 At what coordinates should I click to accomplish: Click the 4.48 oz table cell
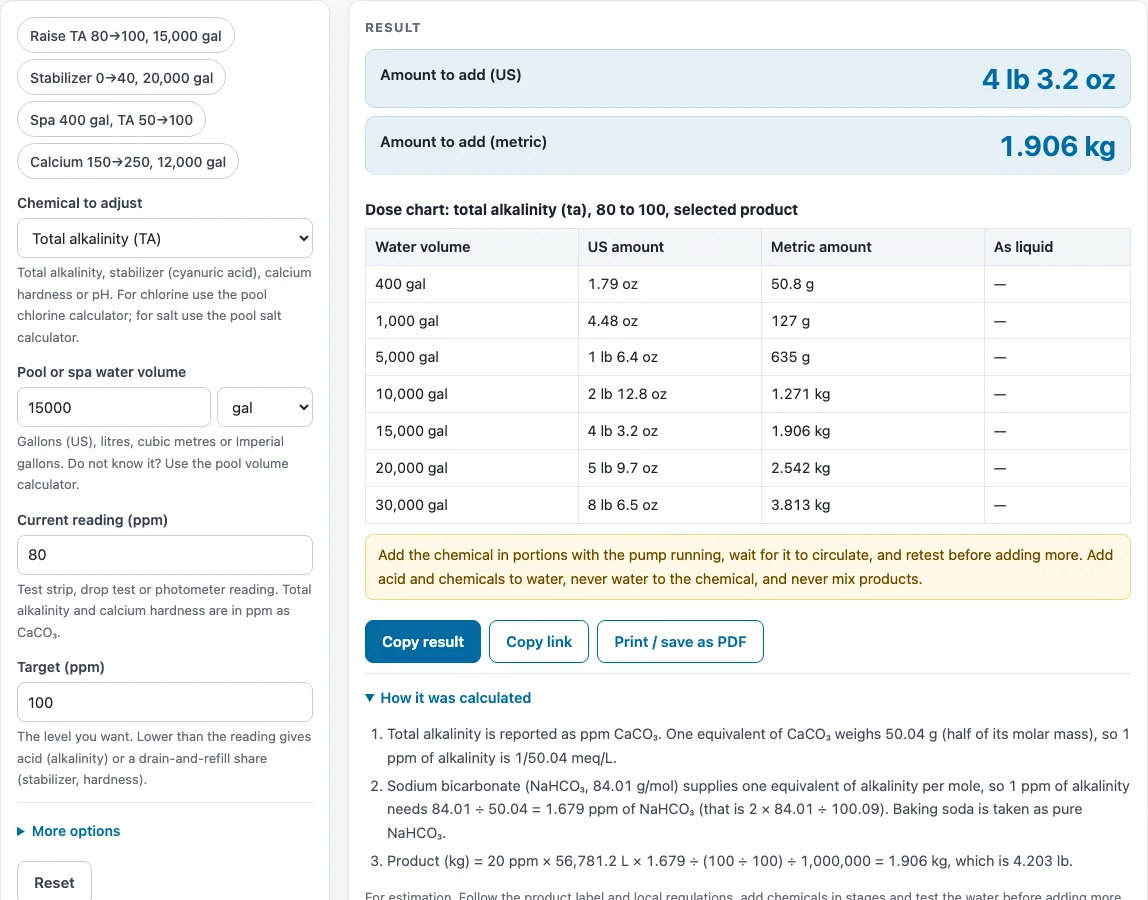pyautogui.click(x=670, y=321)
